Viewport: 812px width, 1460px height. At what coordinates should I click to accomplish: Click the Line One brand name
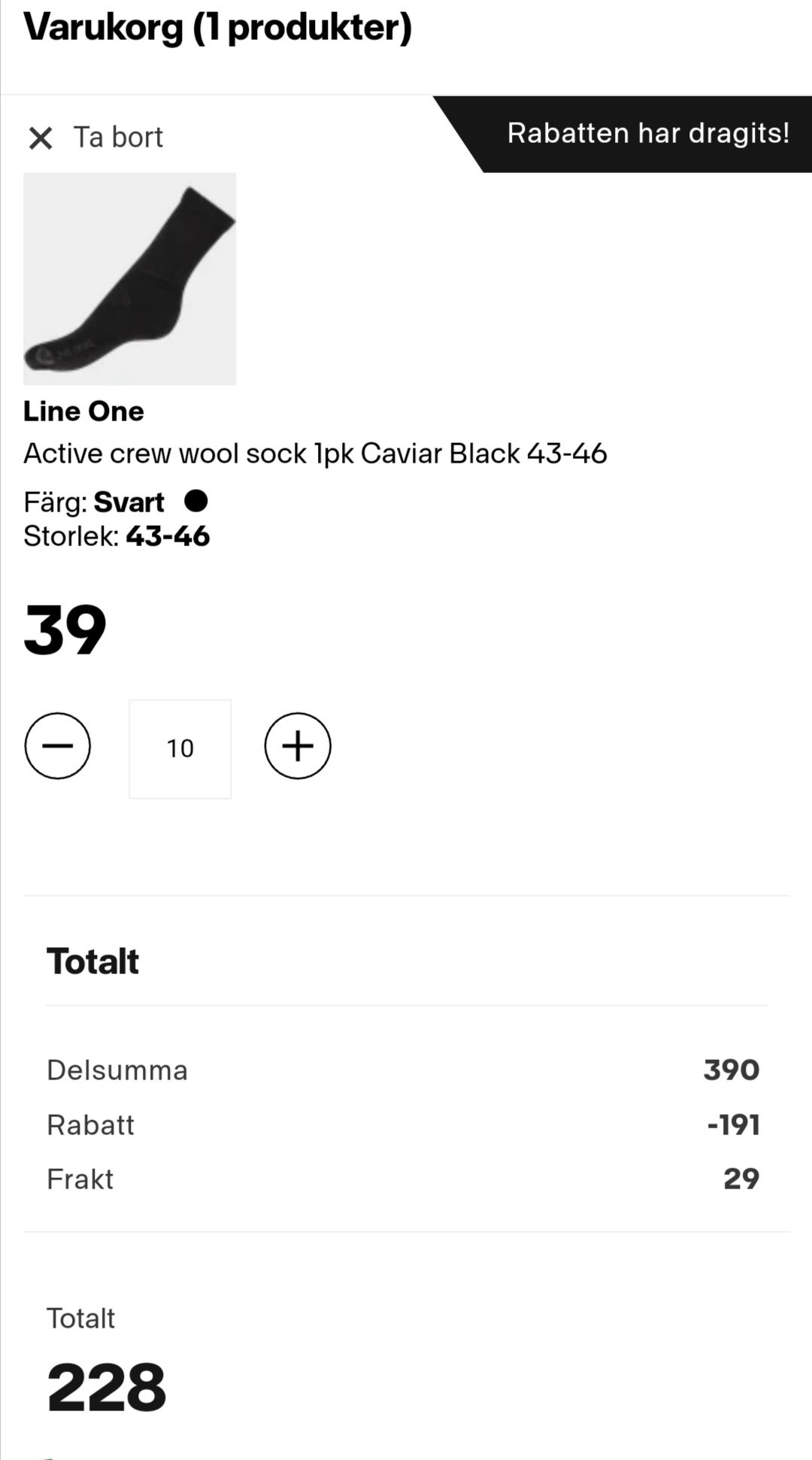pos(83,411)
